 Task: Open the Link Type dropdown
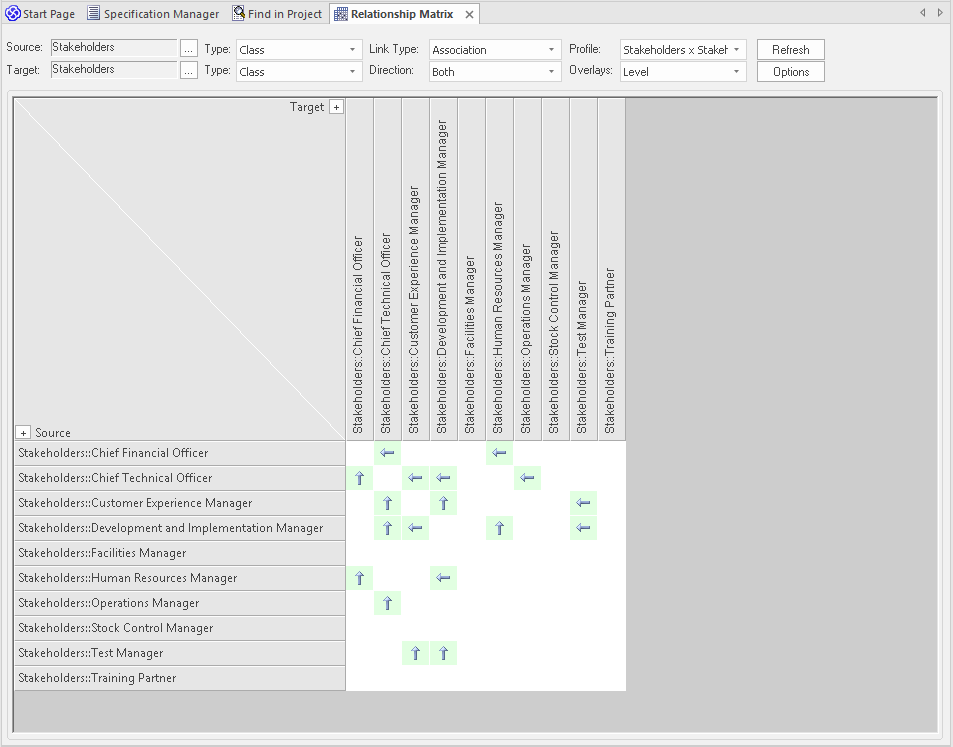495,49
